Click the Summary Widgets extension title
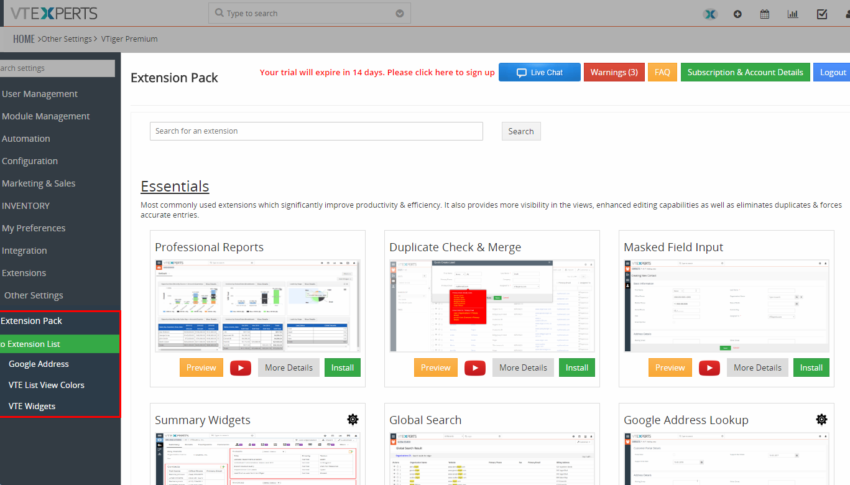This screenshot has height=485, width=850. pyautogui.click(x=203, y=420)
